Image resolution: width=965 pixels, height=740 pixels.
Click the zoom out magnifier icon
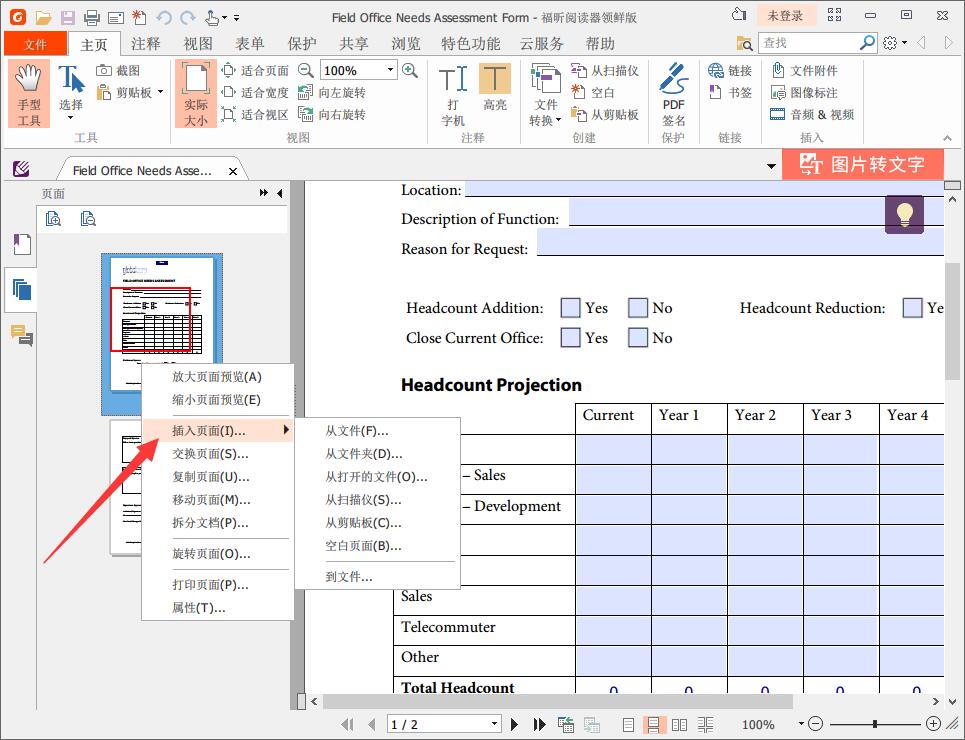coord(305,70)
